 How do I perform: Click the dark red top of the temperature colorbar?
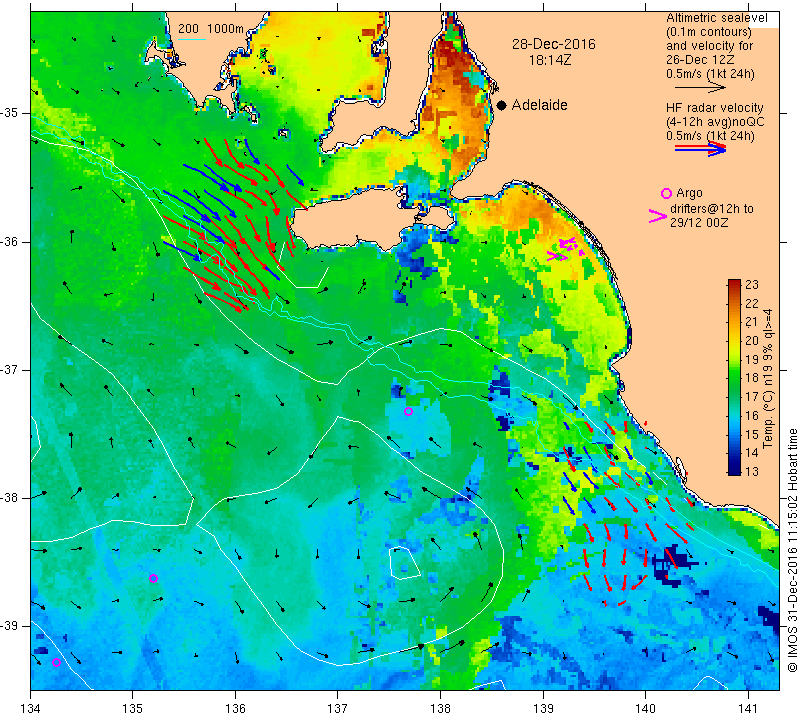[x=734, y=284]
